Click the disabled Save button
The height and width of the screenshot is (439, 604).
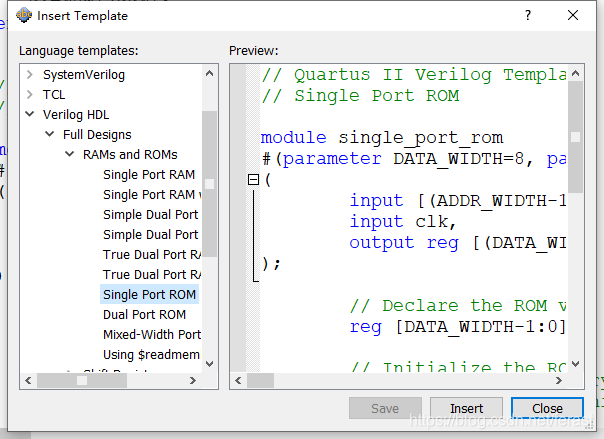pos(385,408)
